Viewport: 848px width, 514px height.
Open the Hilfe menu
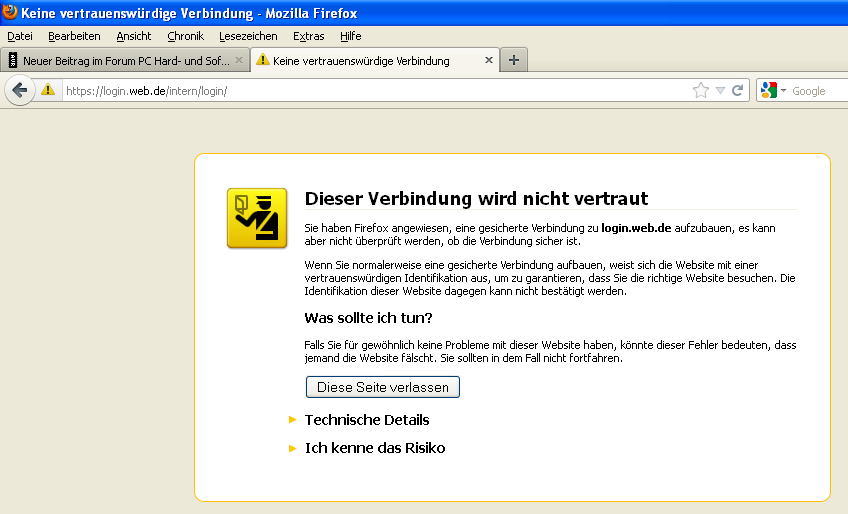[350, 36]
